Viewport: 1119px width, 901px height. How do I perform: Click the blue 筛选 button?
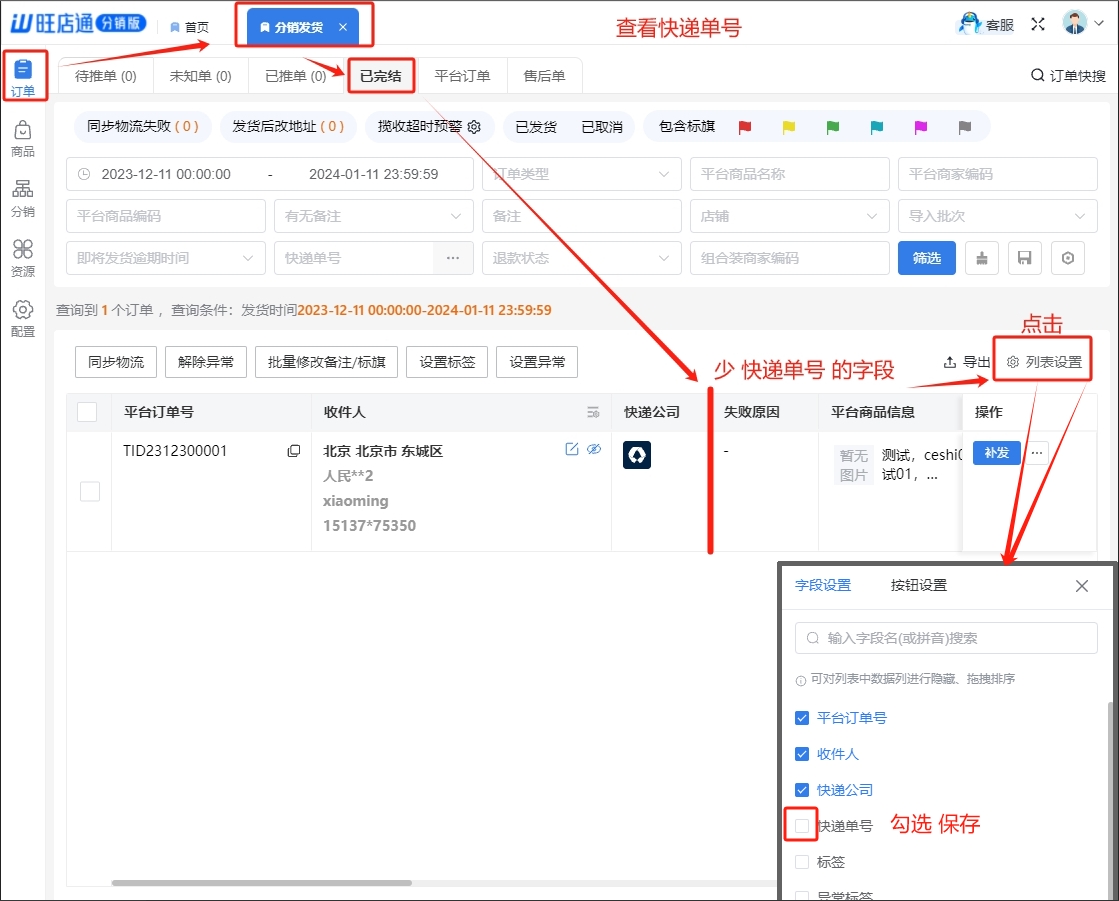pyautogui.click(x=927, y=258)
